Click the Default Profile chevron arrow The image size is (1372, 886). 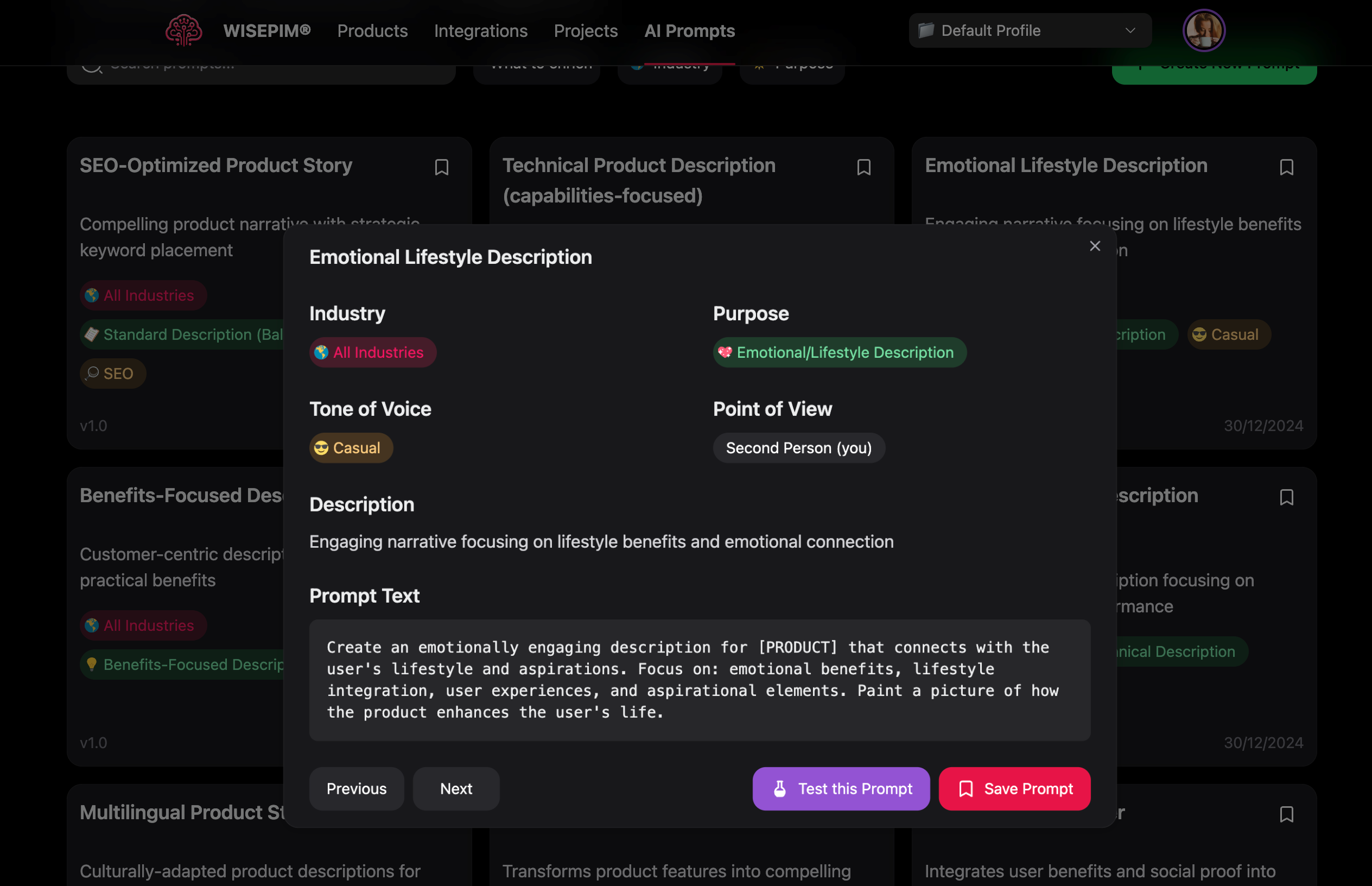pyautogui.click(x=1129, y=30)
